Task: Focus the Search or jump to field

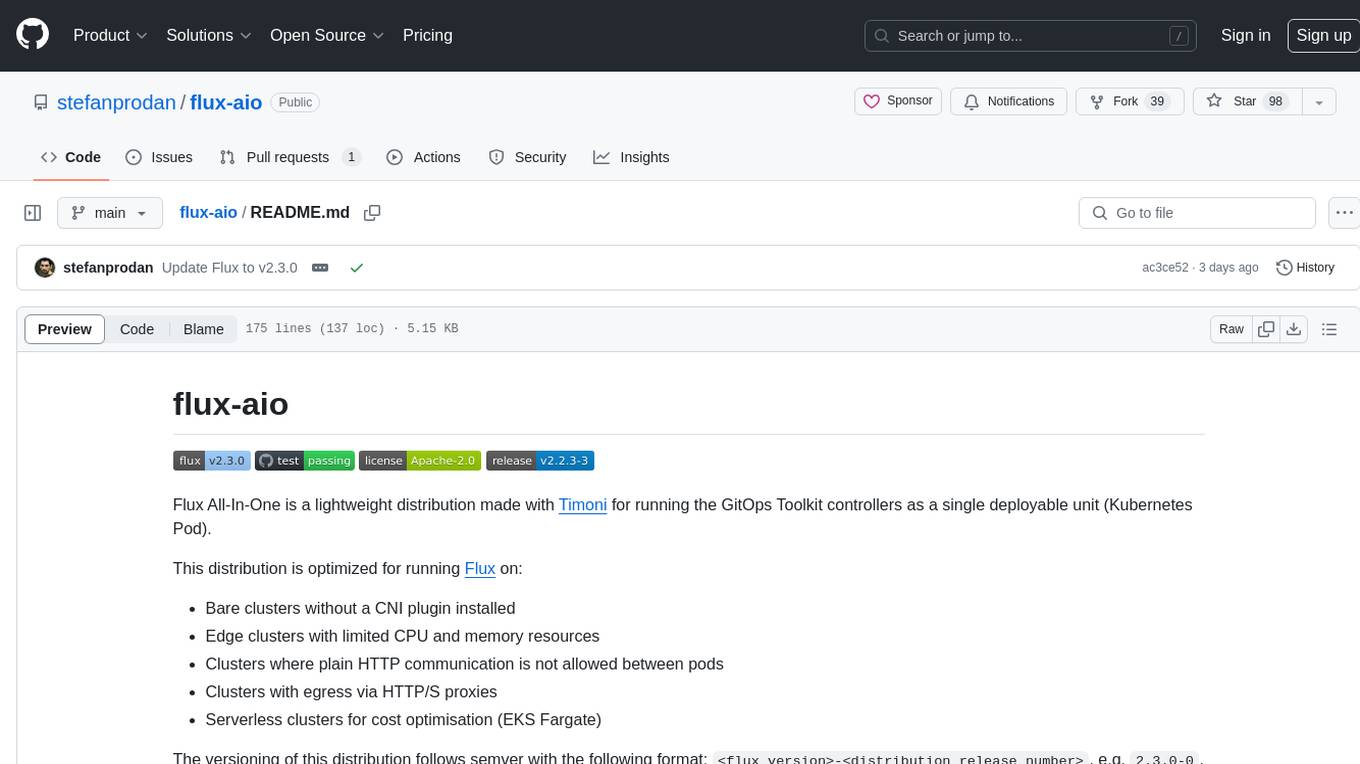Action: pyautogui.click(x=1031, y=35)
